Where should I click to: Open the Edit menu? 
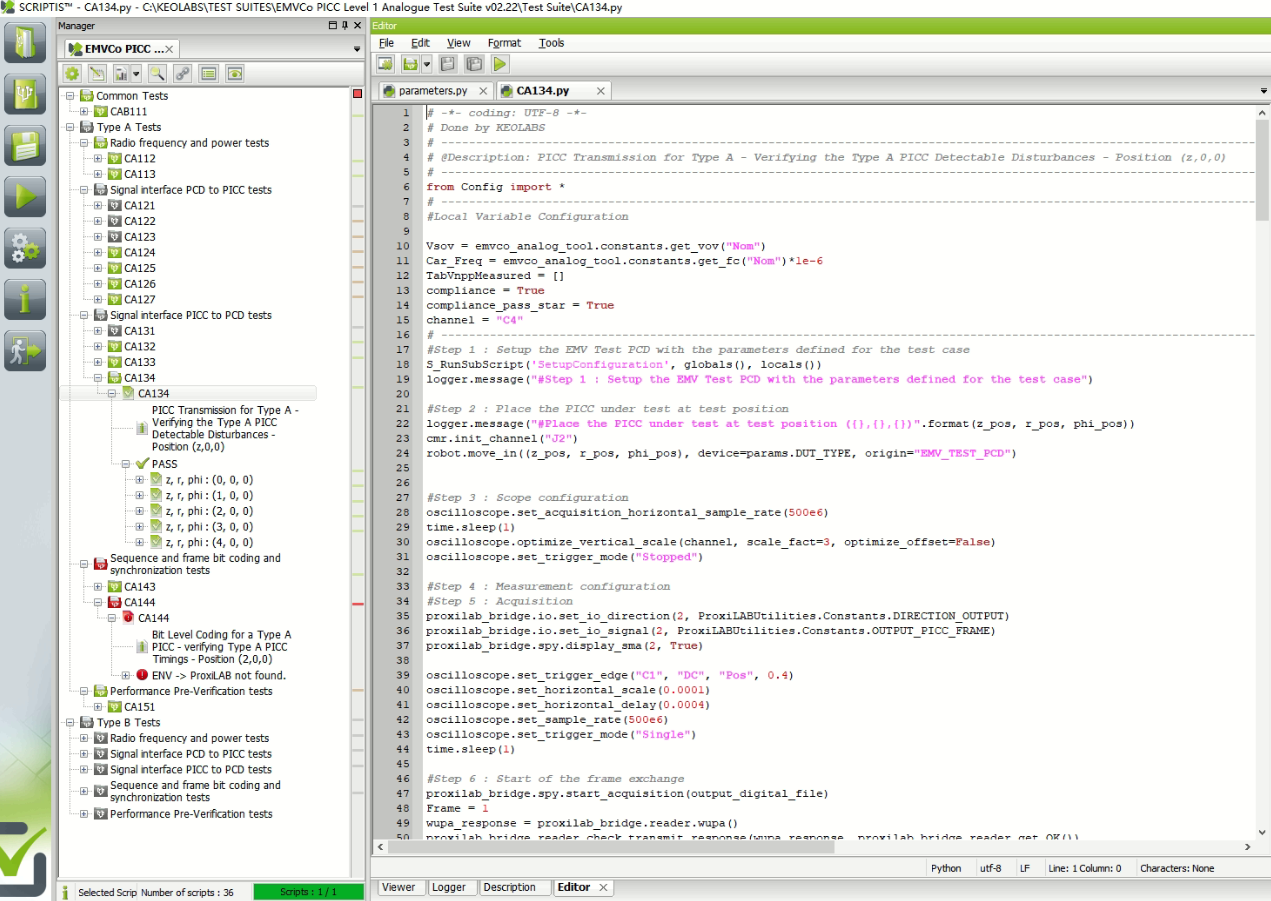click(420, 43)
